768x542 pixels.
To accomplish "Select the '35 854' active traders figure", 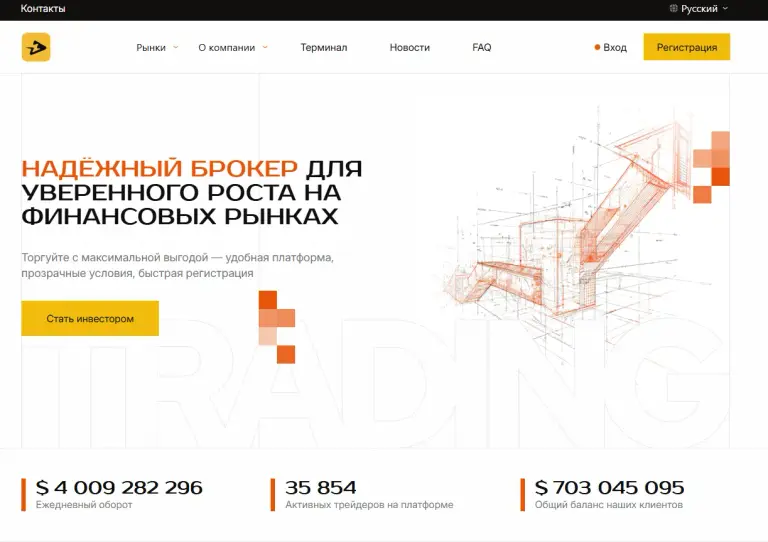I will click(x=321, y=487).
